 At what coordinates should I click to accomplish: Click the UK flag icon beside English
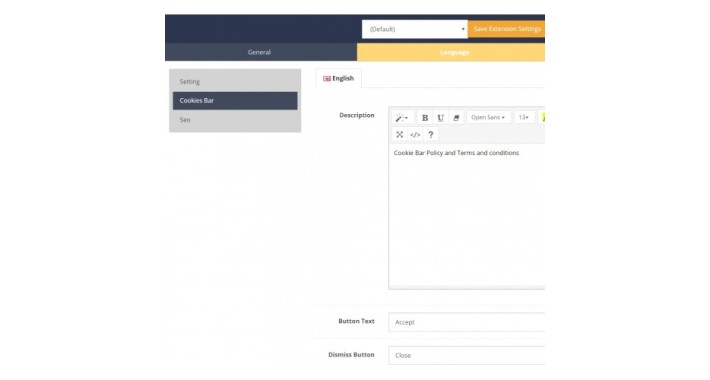[326, 78]
